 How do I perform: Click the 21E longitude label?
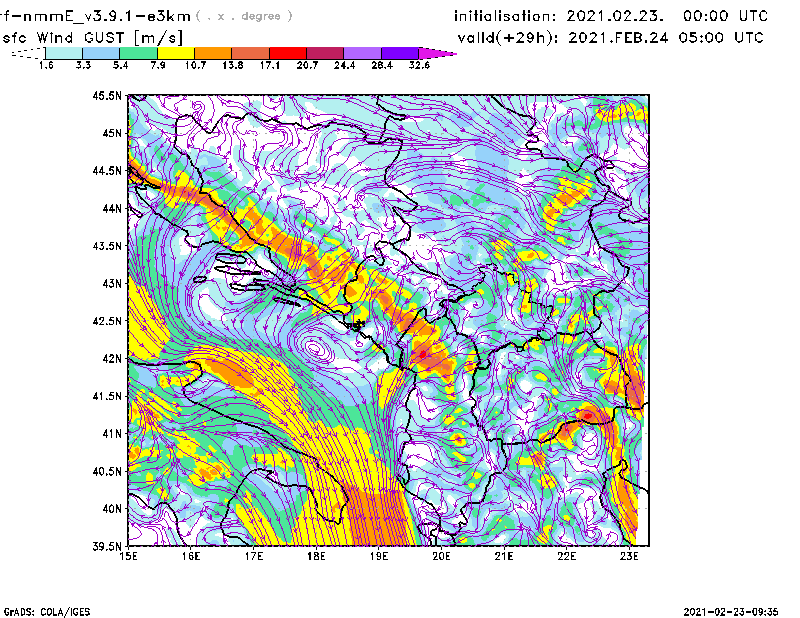click(504, 556)
